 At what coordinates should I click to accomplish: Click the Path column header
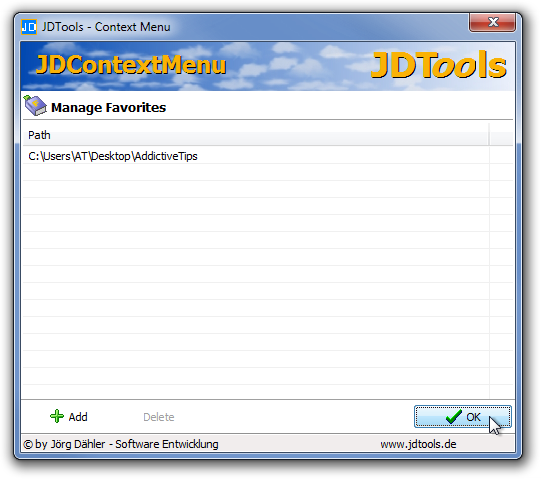256,135
